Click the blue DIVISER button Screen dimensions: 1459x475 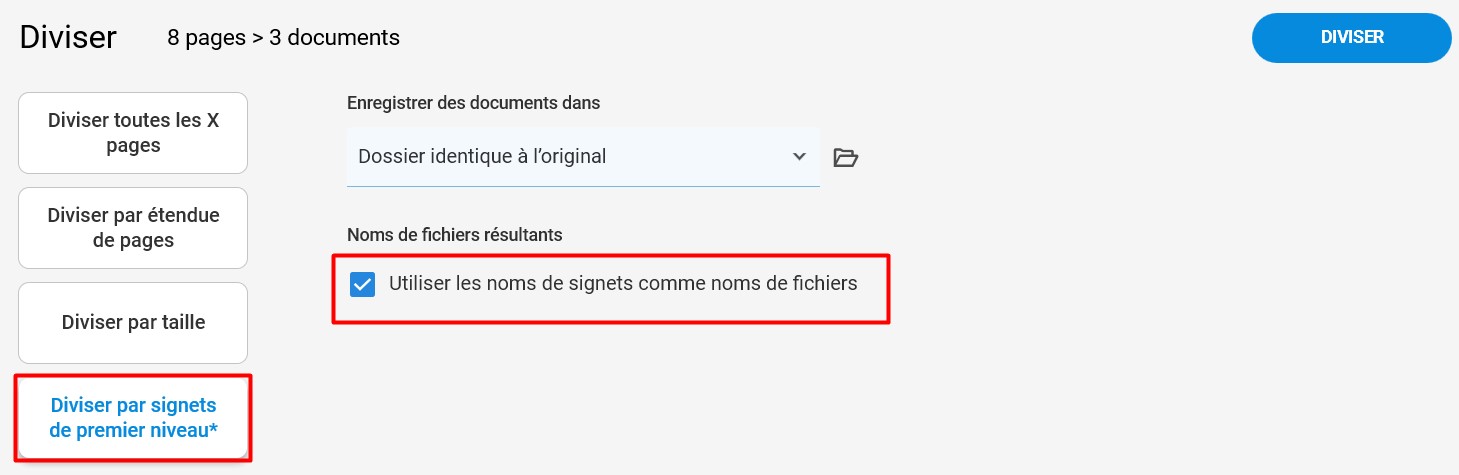tap(1352, 37)
